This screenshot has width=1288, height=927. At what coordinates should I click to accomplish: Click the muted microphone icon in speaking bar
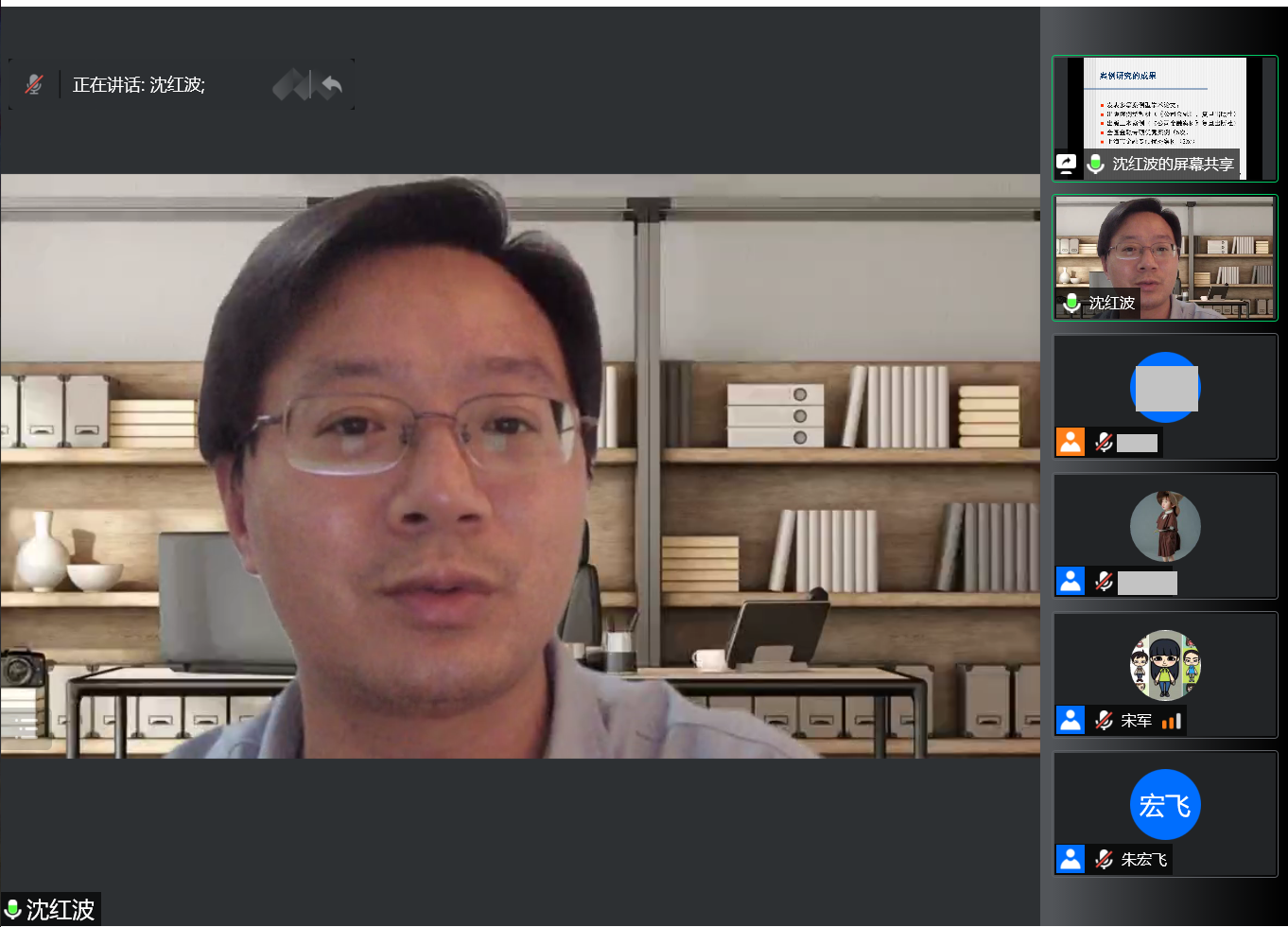coord(34,85)
